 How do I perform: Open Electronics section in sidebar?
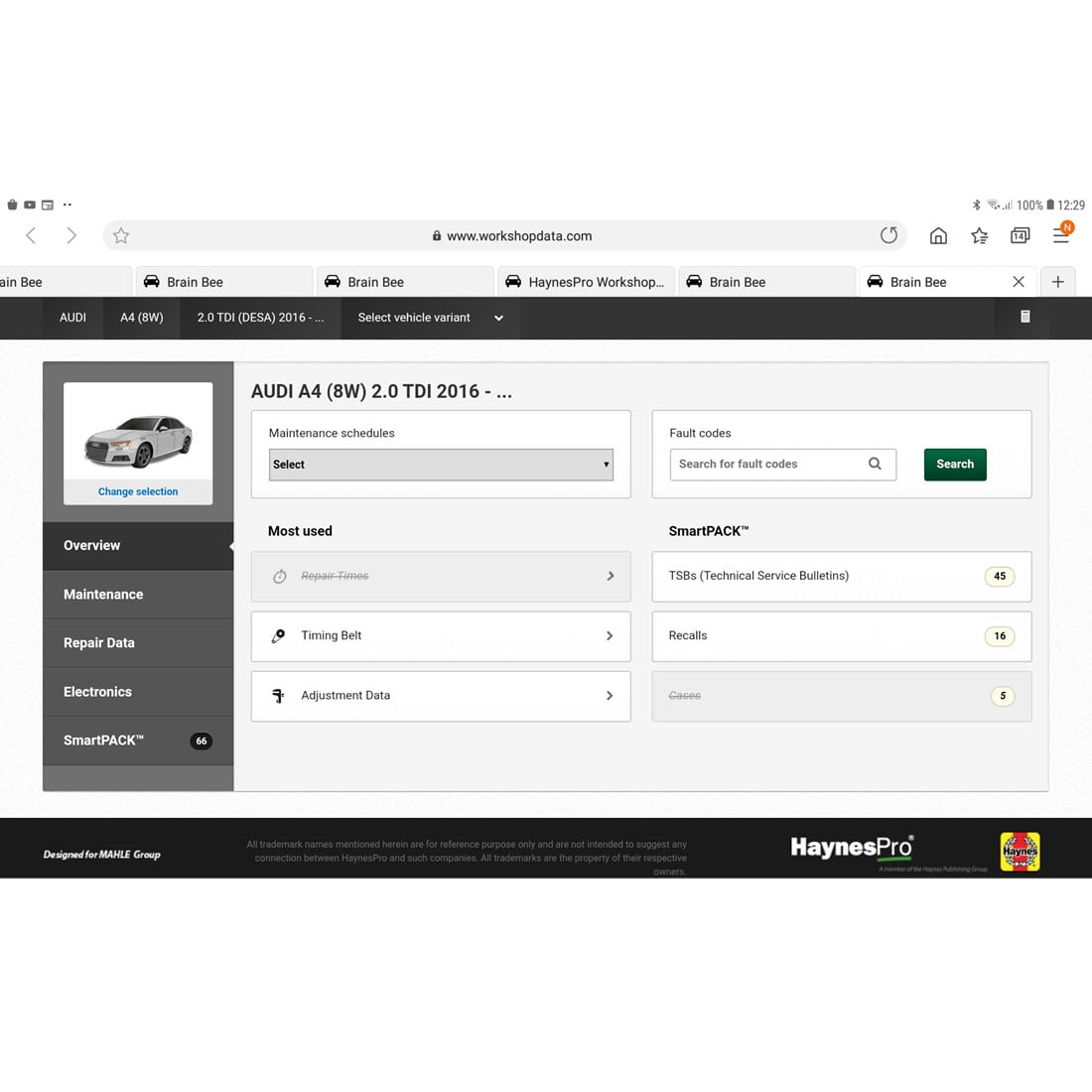[x=138, y=692]
